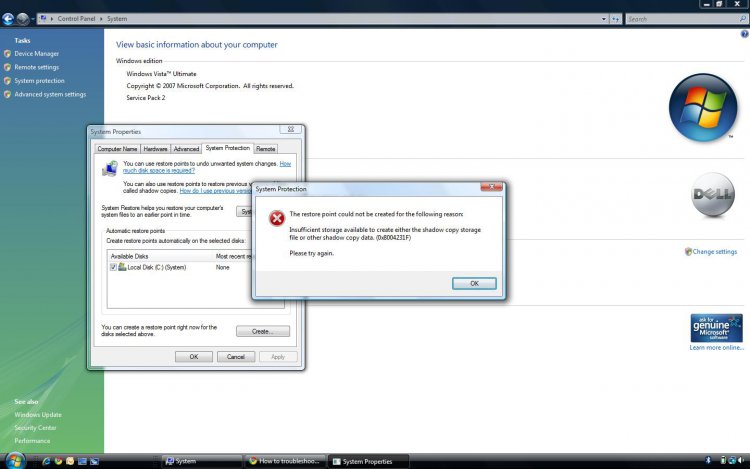
Task: Click the network globe tray icon
Action: tap(732, 460)
